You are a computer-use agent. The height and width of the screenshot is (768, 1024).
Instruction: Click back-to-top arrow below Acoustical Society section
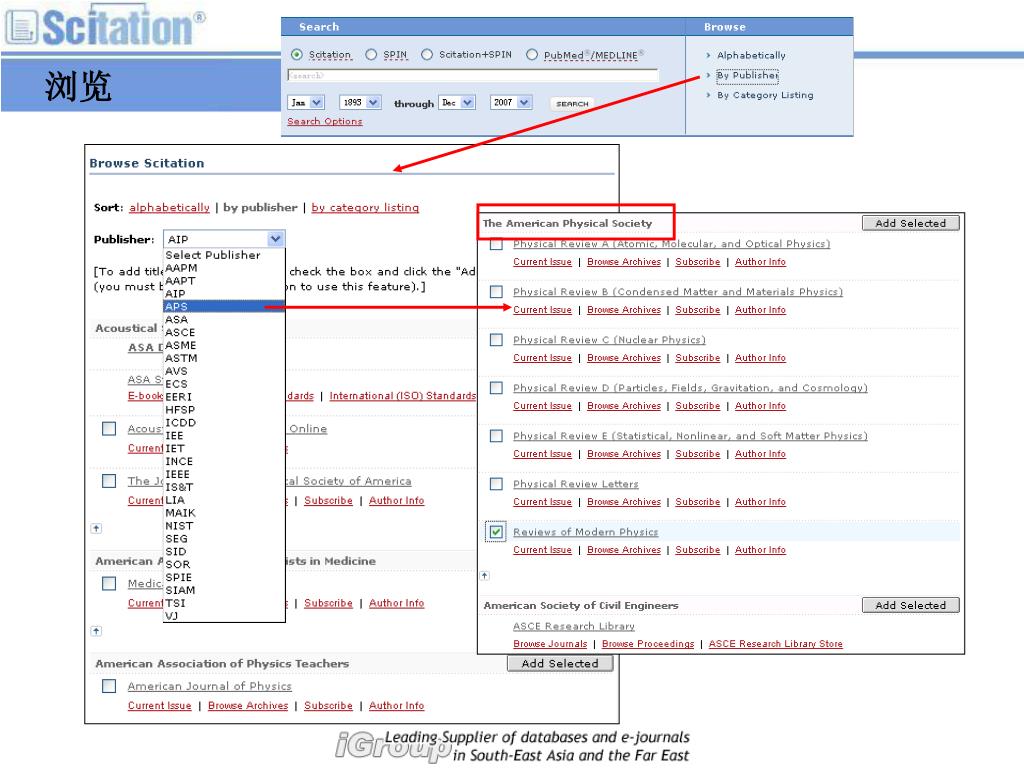pyautogui.click(x=97, y=528)
